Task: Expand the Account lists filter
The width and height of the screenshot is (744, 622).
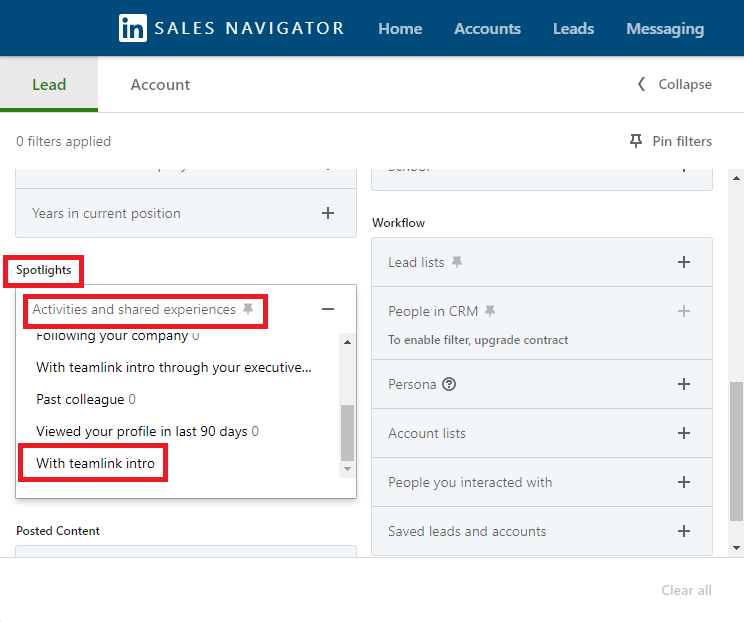Action: pos(683,433)
